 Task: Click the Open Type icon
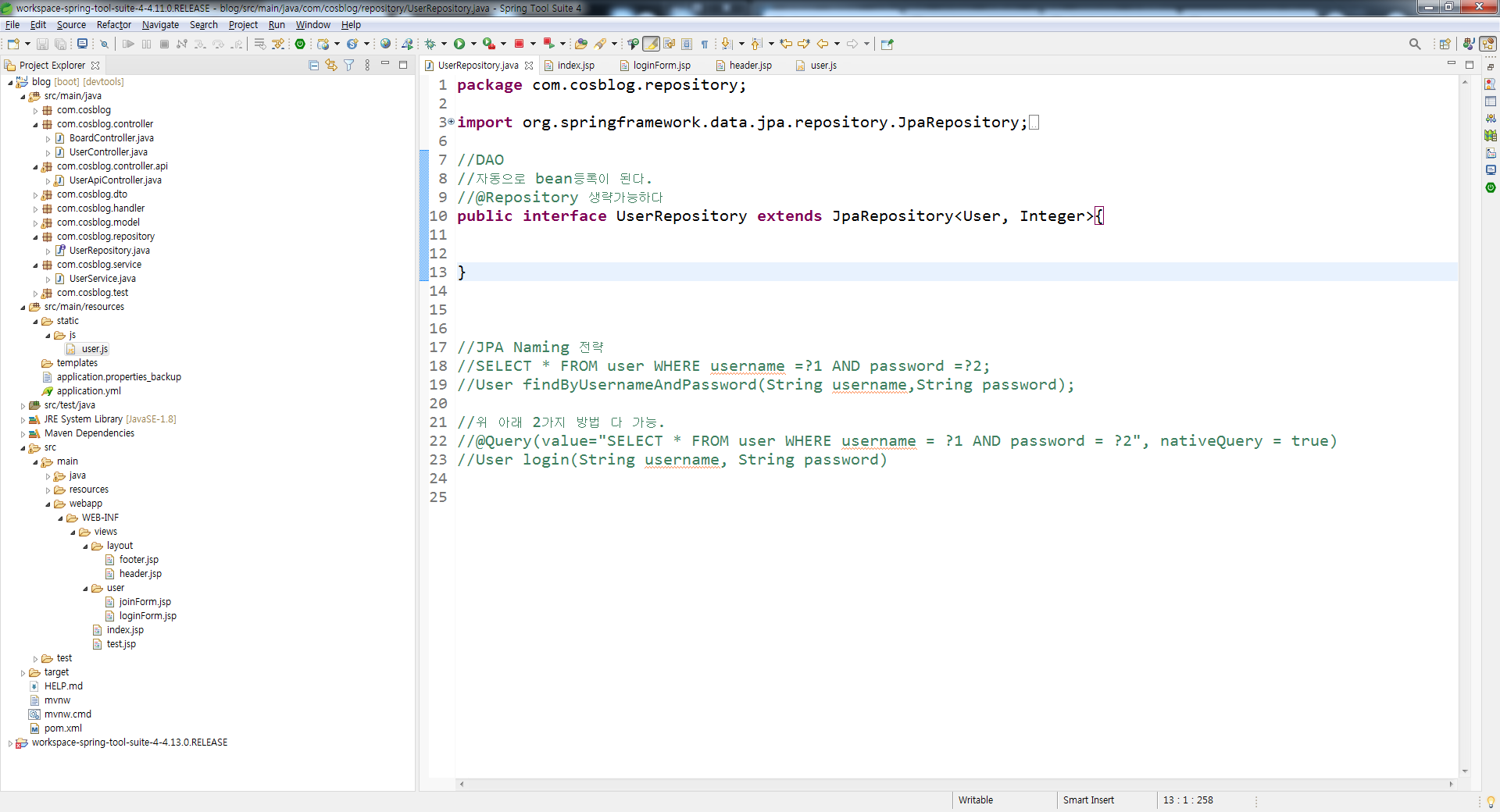(580, 45)
